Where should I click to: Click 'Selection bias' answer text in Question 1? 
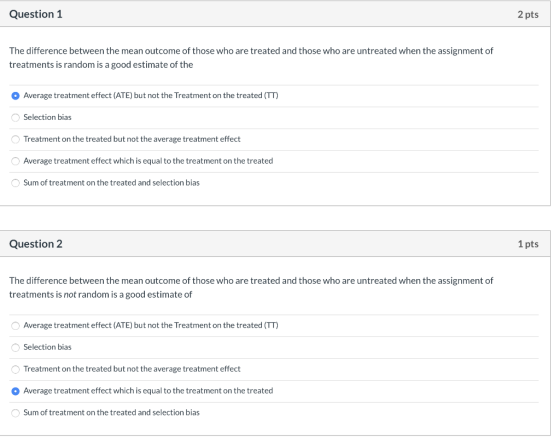click(x=48, y=117)
